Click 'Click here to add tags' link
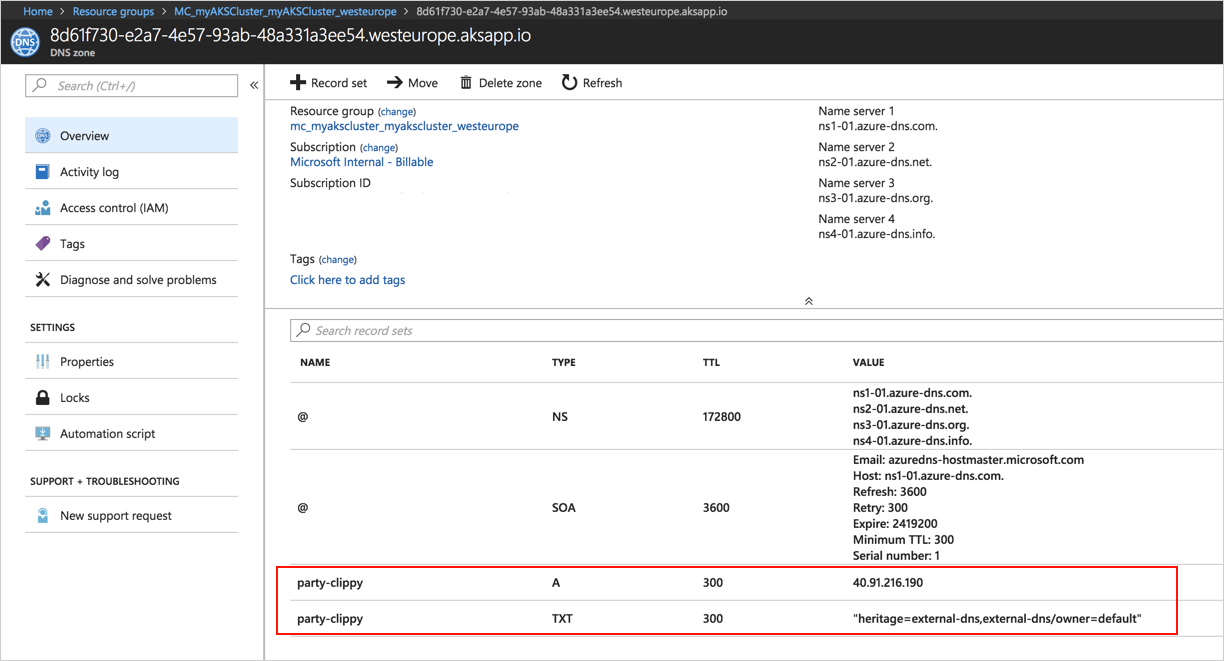1224x661 pixels. (347, 280)
